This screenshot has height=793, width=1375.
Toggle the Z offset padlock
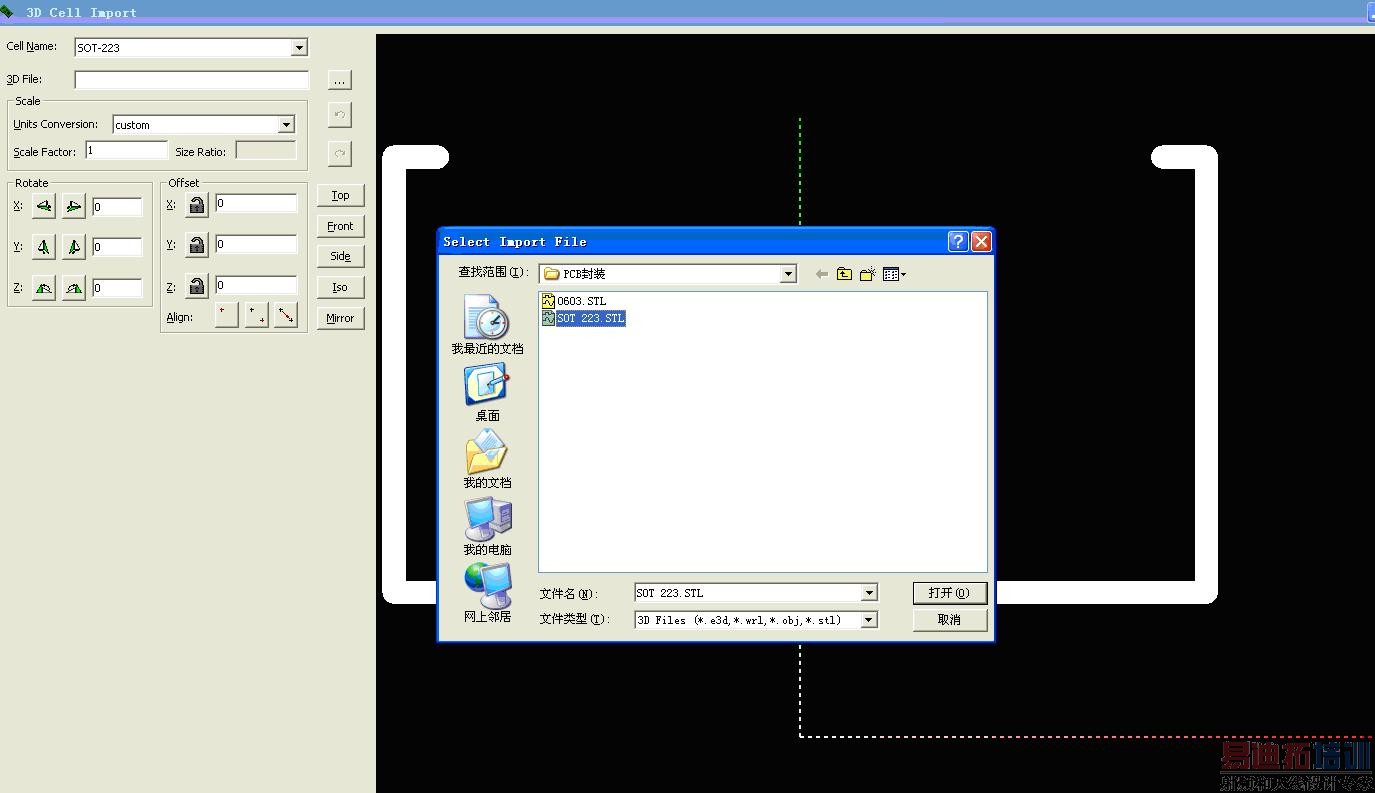pos(197,287)
